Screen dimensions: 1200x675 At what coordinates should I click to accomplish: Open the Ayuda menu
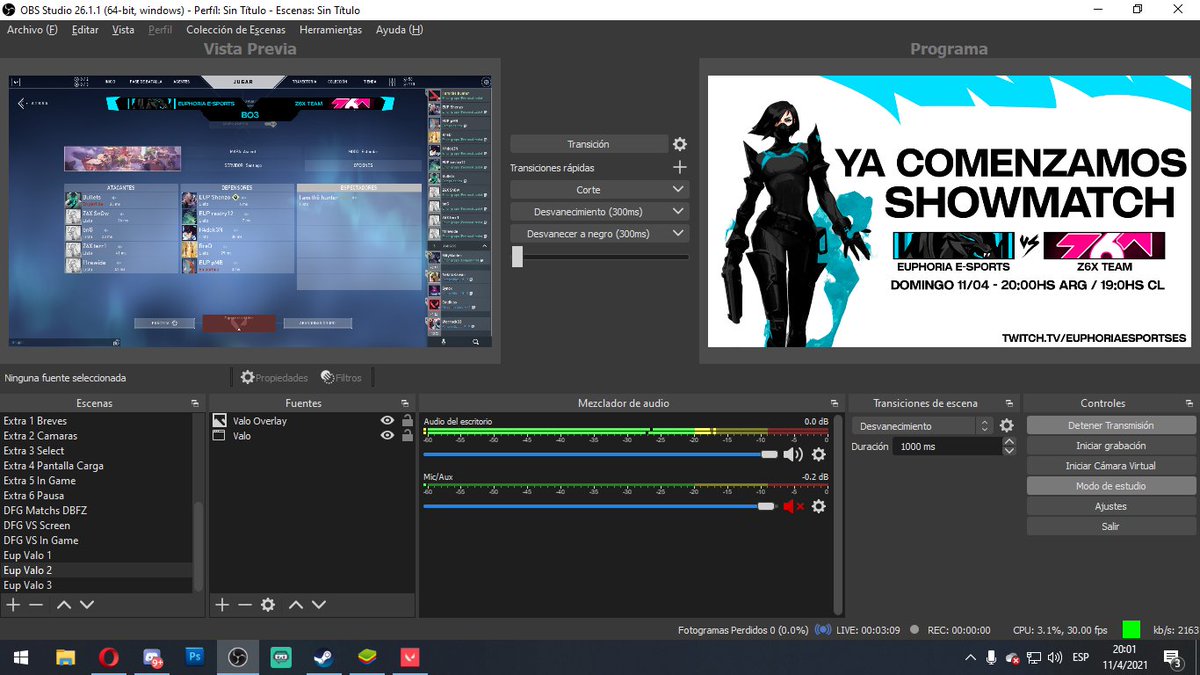coord(399,30)
